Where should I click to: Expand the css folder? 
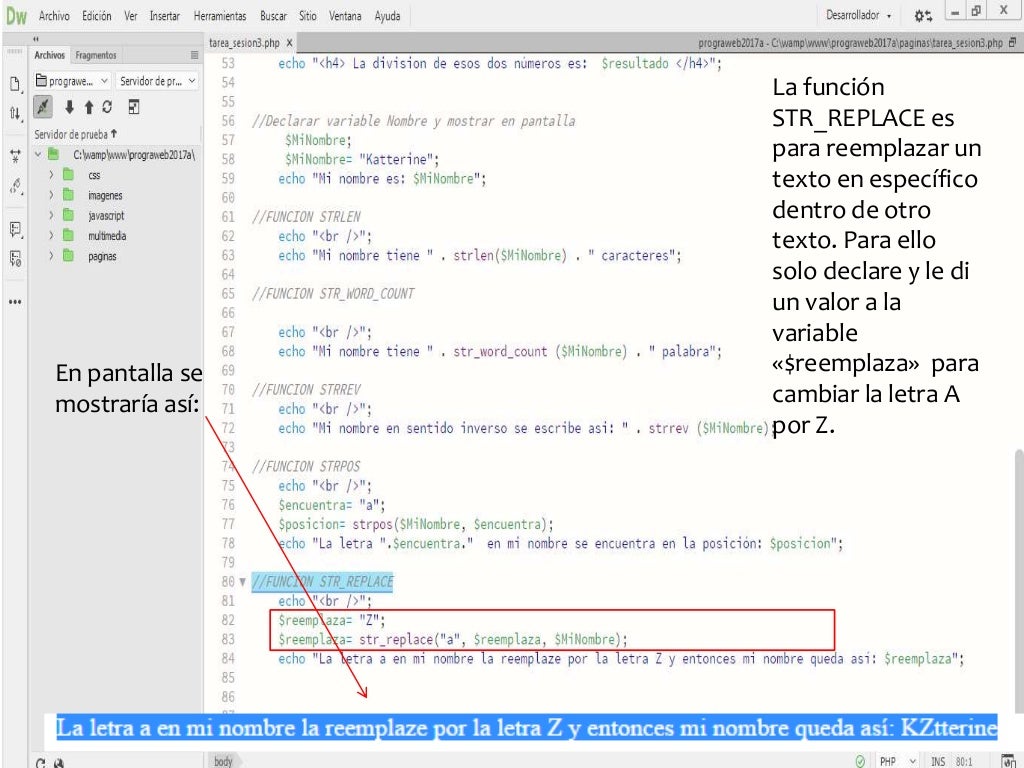pyautogui.click(x=51, y=175)
